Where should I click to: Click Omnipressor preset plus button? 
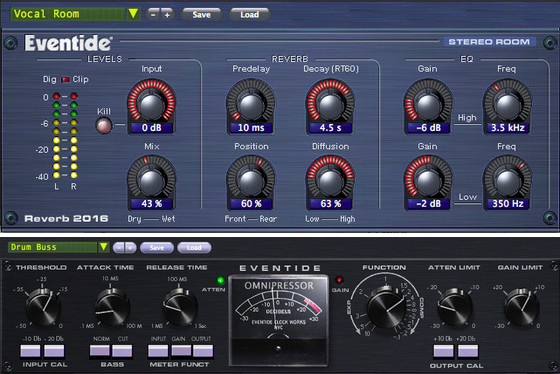(130, 248)
